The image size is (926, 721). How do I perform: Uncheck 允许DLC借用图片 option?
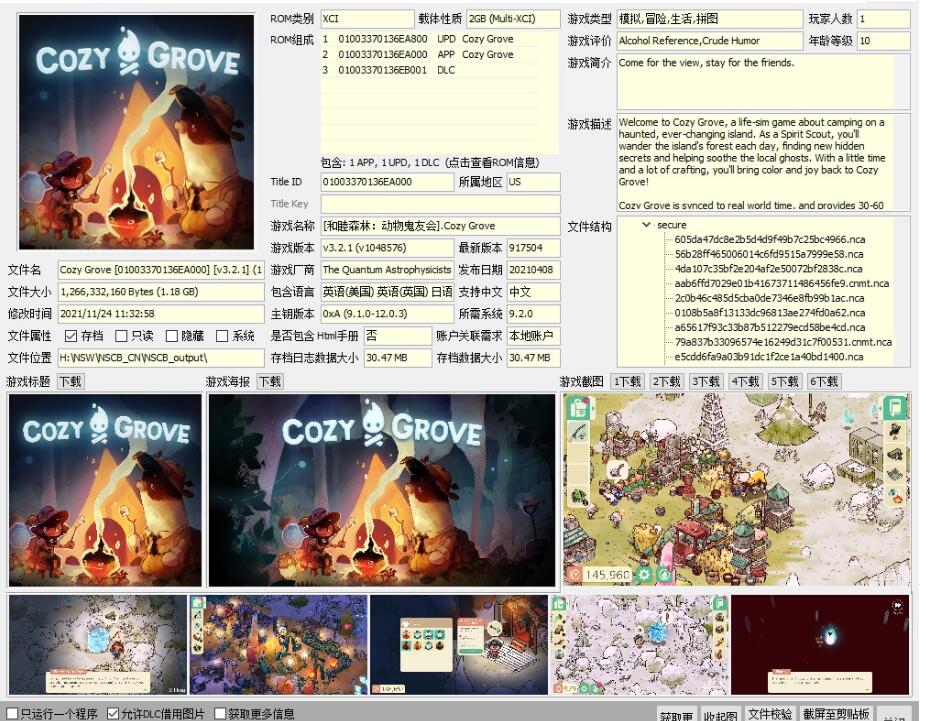tap(112, 713)
